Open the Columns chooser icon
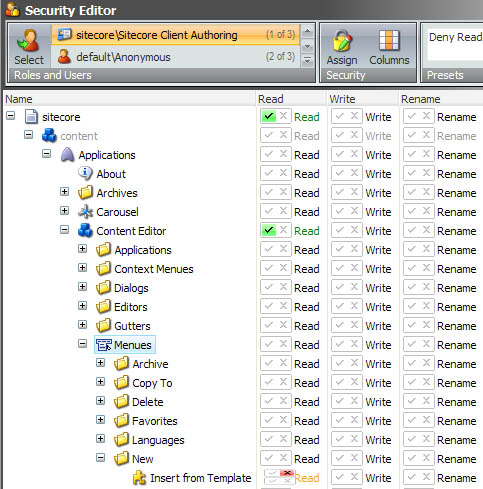483x489 pixels. (x=389, y=40)
